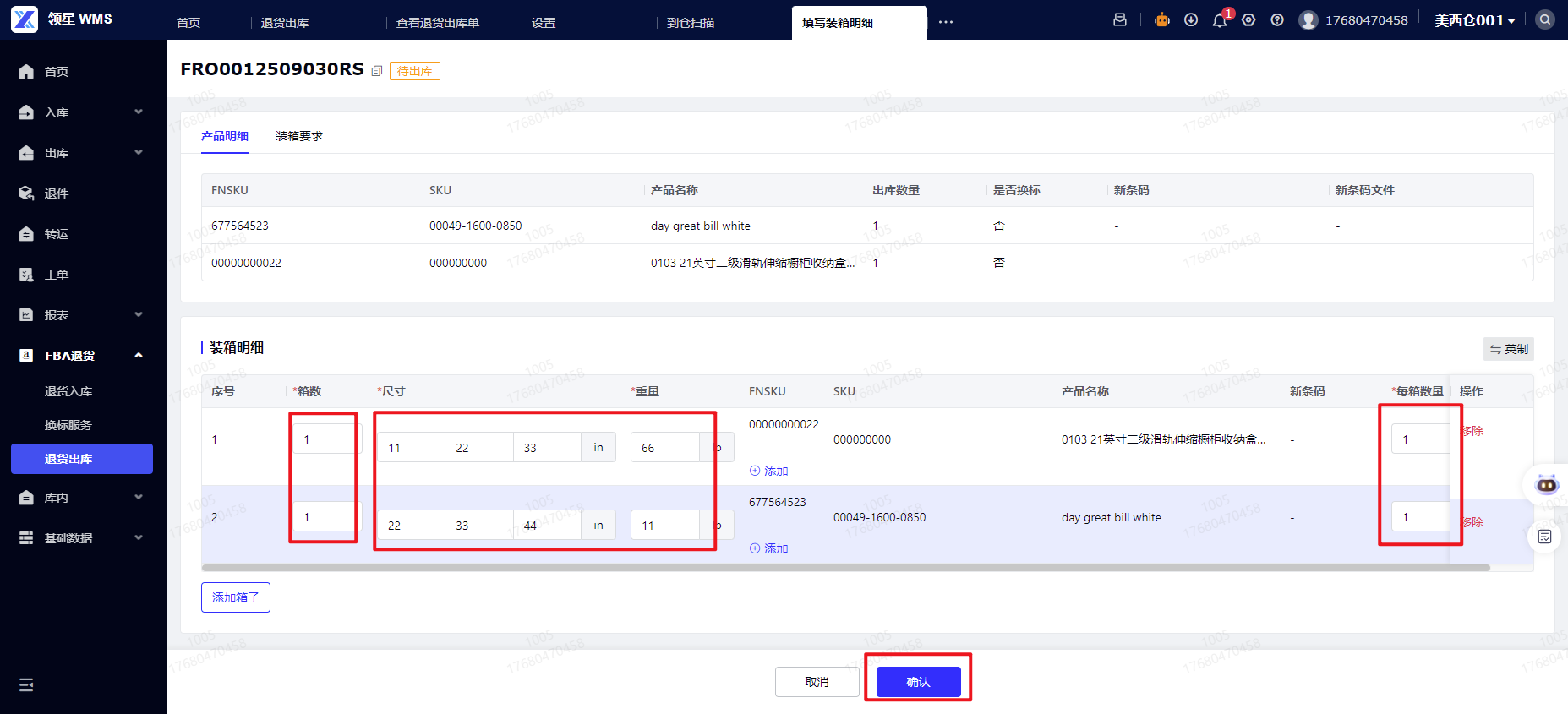Open the download center icon
This screenshot has width=1568, height=714.
(1191, 19)
